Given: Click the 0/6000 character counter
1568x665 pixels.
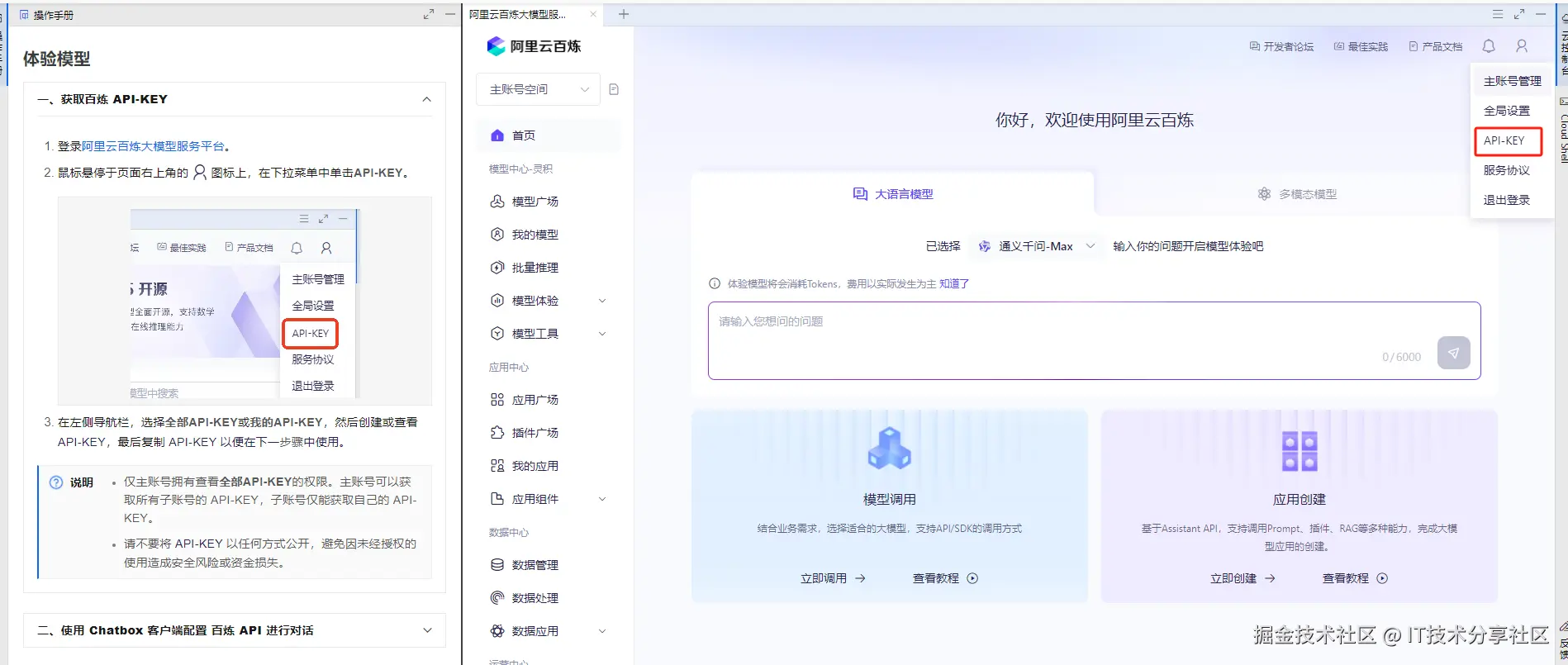Looking at the screenshot, I should 1401,357.
